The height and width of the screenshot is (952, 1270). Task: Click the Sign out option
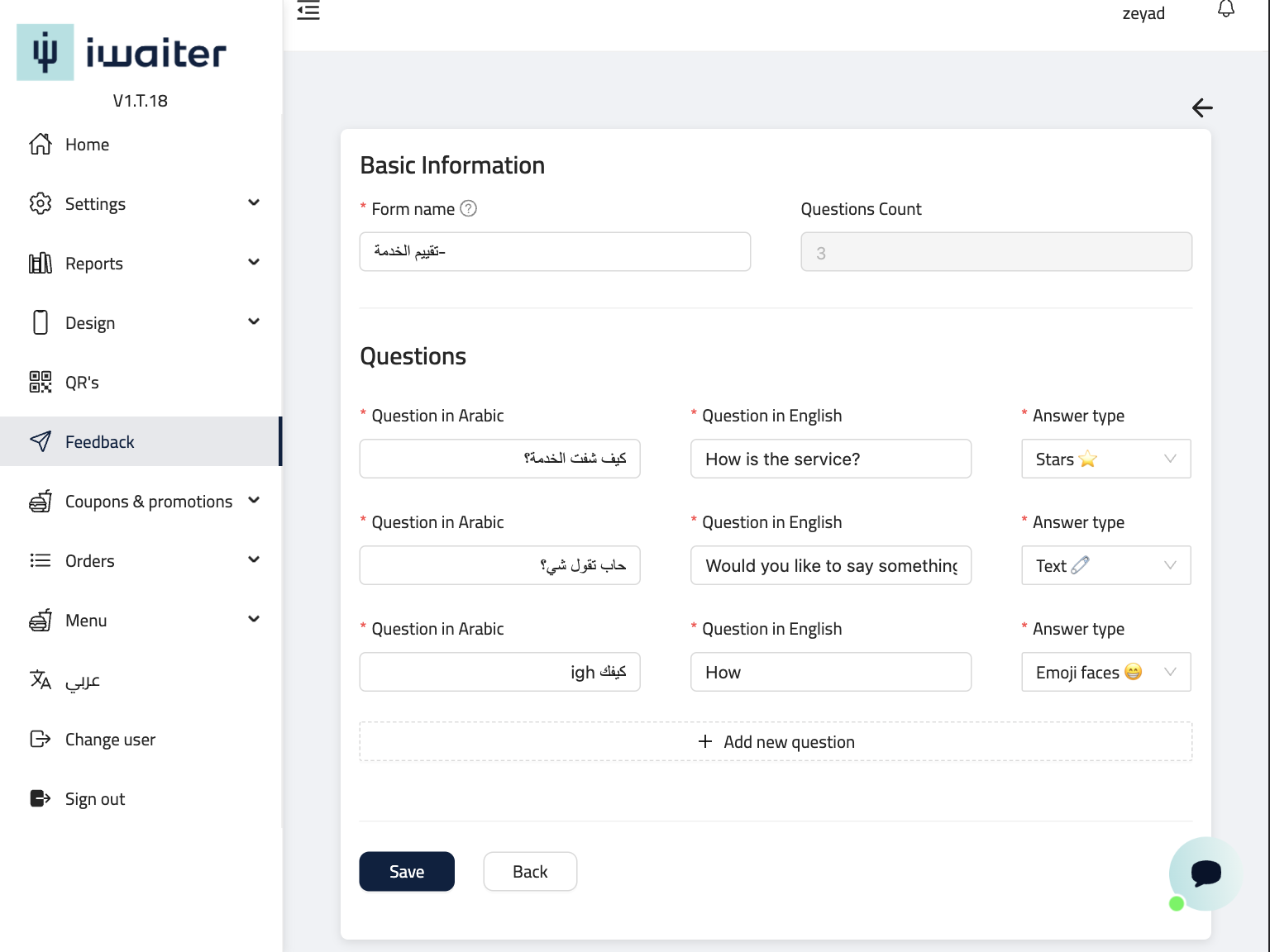pyautogui.click(x=94, y=799)
